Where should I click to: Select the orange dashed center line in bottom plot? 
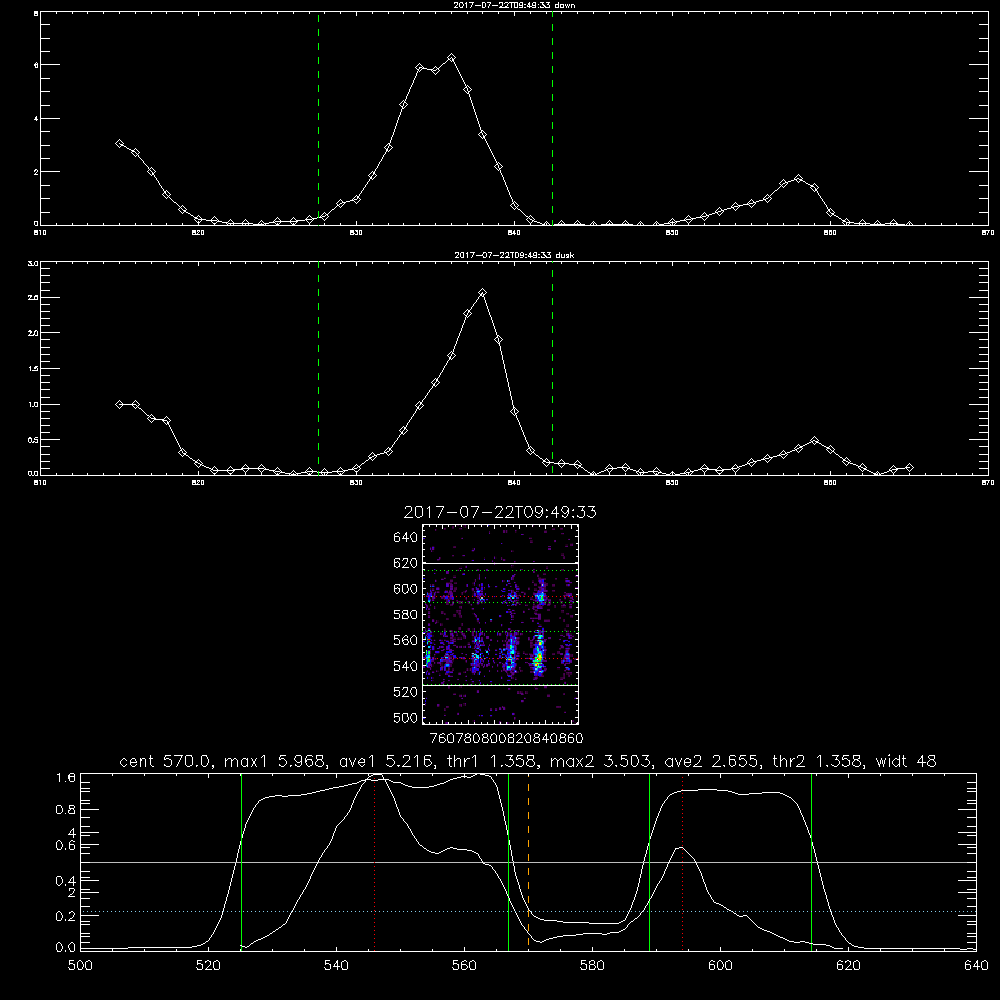click(529, 861)
